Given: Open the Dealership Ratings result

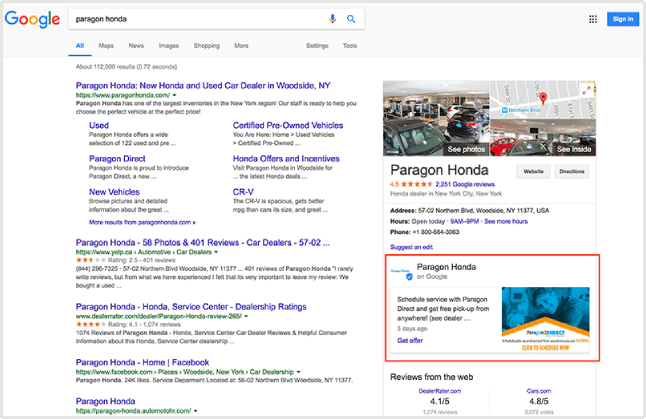Looking at the screenshot, I should [x=191, y=307].
